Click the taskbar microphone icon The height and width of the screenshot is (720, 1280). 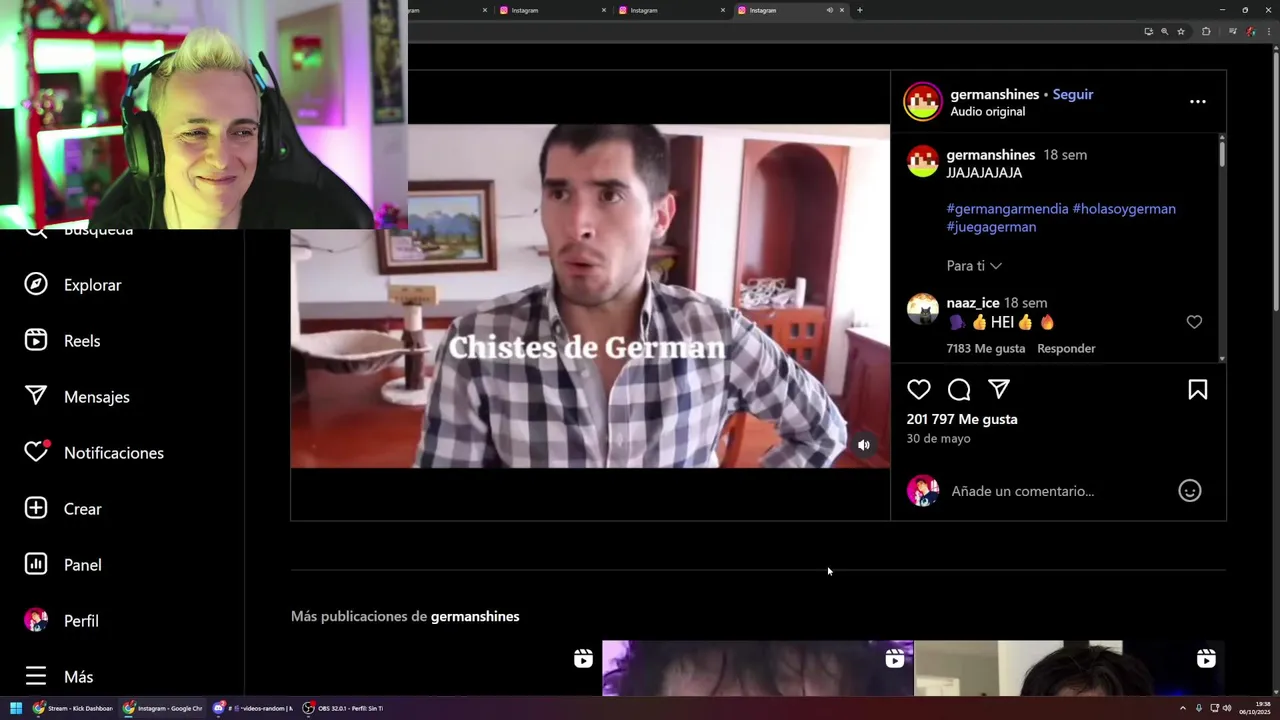click(x=1199, y=708)
